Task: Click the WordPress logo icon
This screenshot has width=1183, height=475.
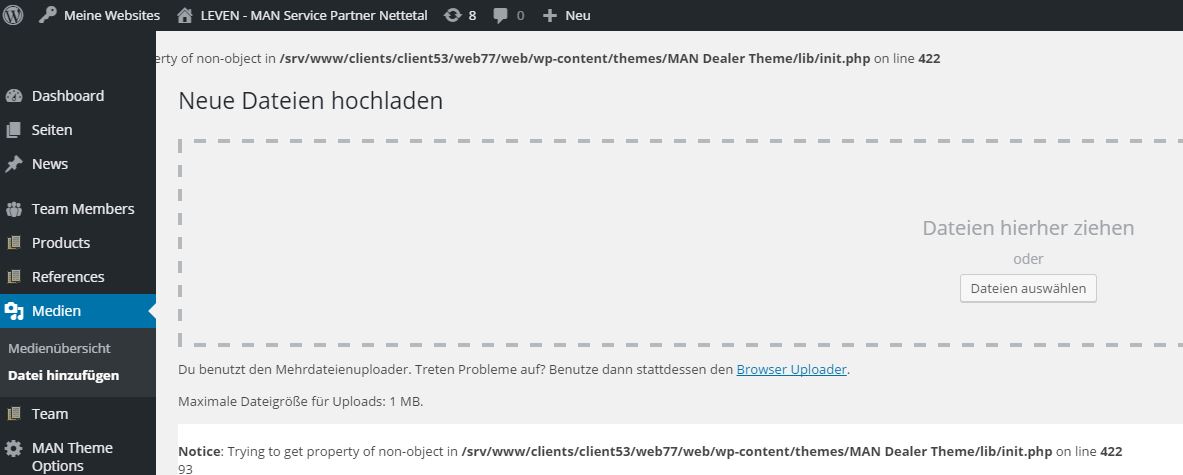Action: pyautogui.click(x=13, y=15)
